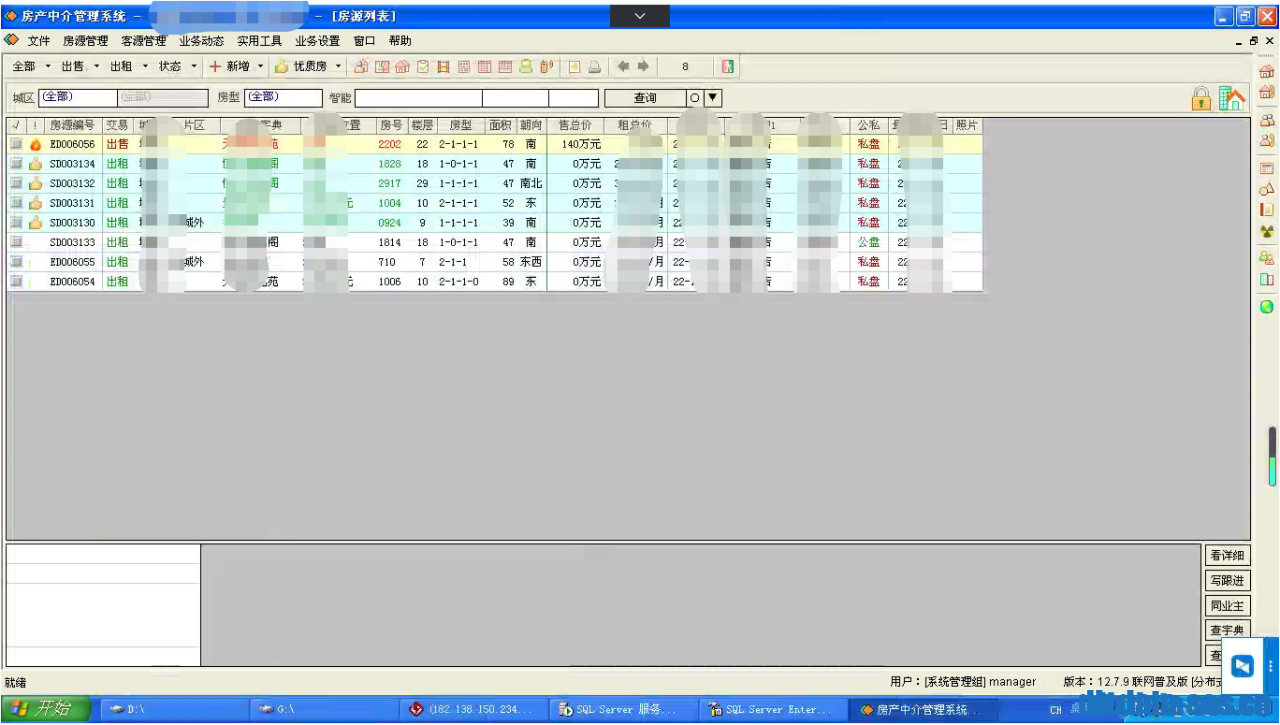Tick the row selector for ED006056
Screen dimensions: 1280x725
click(x=16, y=144)
